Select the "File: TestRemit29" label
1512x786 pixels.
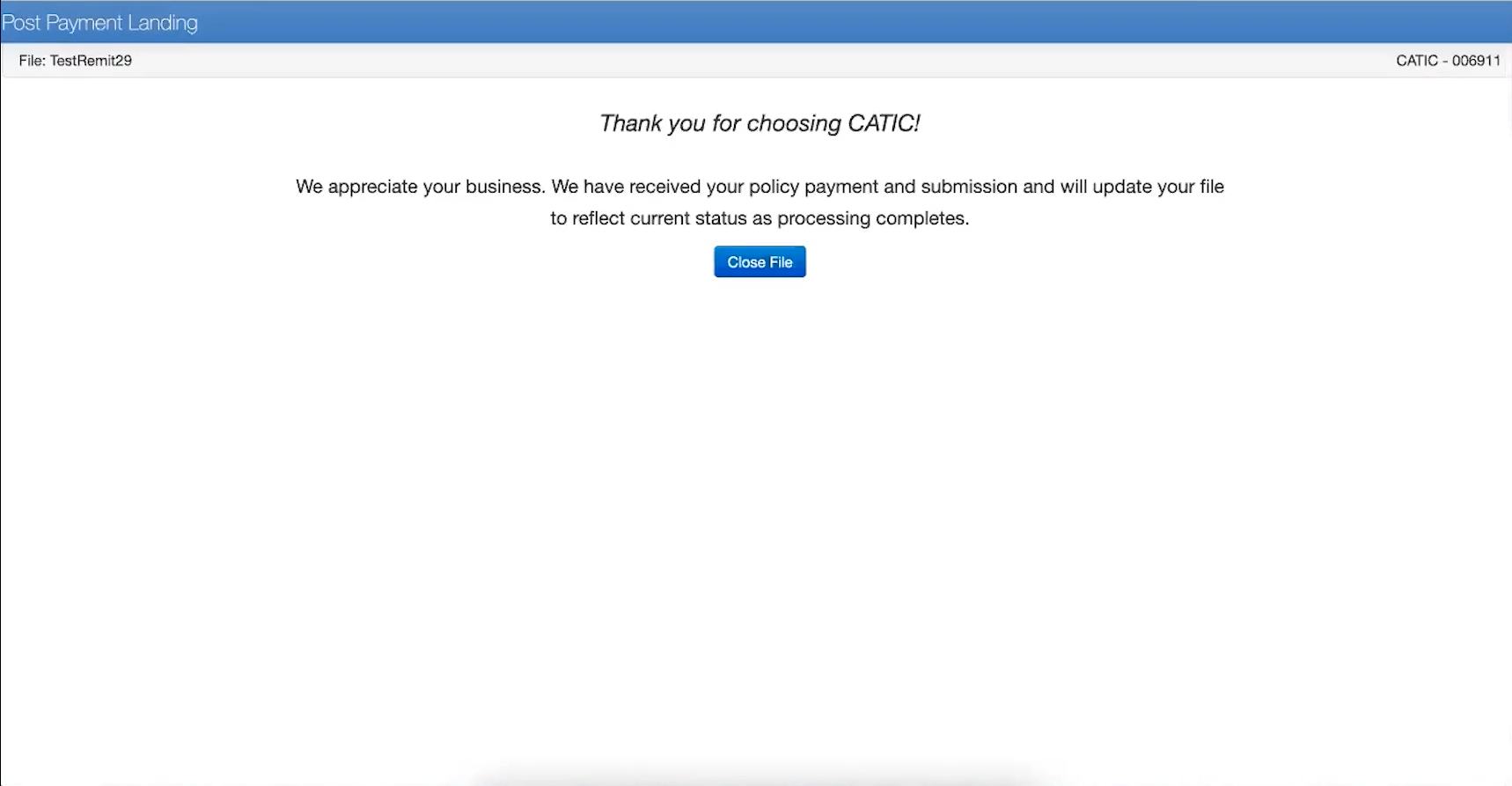(76, 61)
